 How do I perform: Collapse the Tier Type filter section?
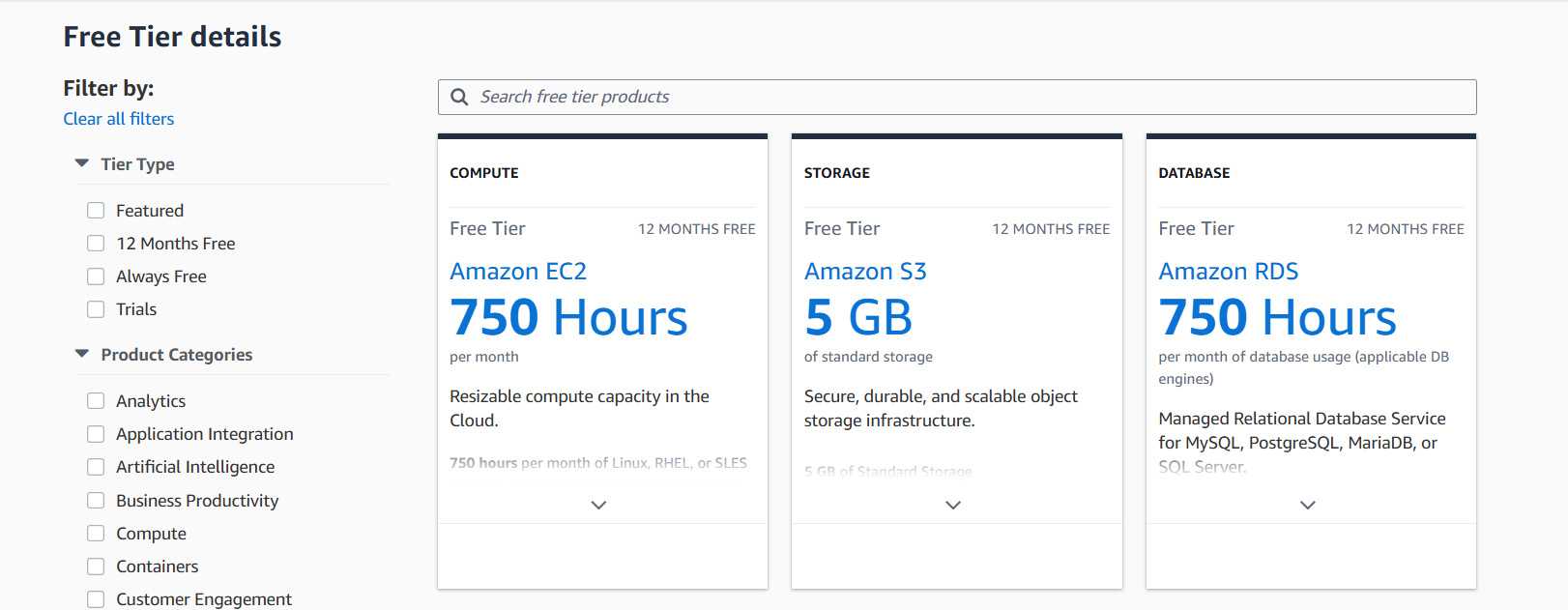(82, 163)
